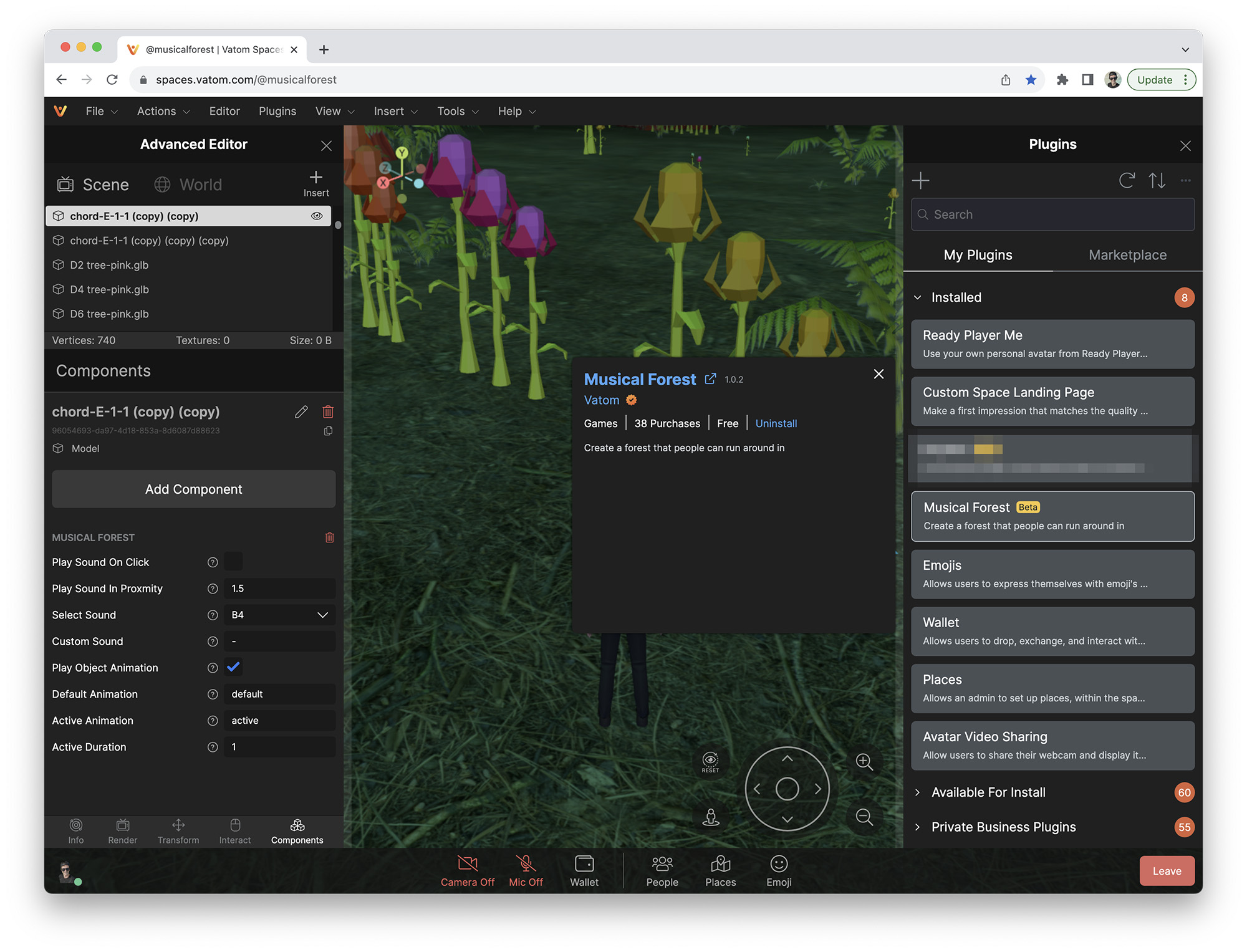The height and width of the screenshot is (952, 1247).
Task: Open the Select Sound B4 dropdown
Action: [x=280, y=615]
